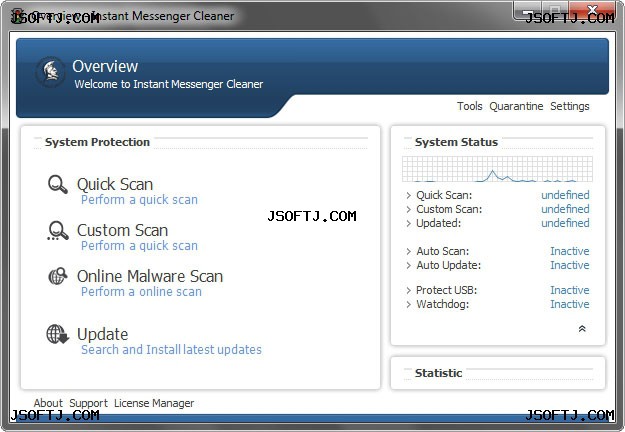625x432 pixels.
Task: Click the System Status panel title
Action: point(456,142)
